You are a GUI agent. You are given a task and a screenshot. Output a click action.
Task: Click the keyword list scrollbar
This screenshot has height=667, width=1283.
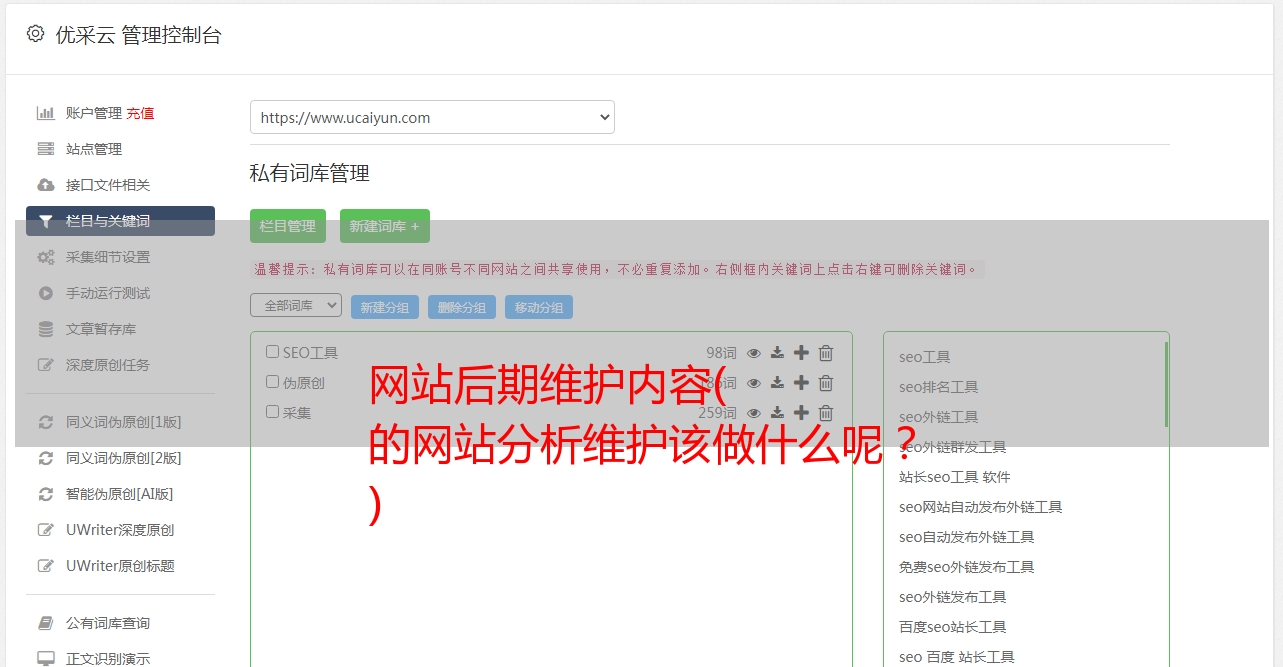(x=1166, y=385)
